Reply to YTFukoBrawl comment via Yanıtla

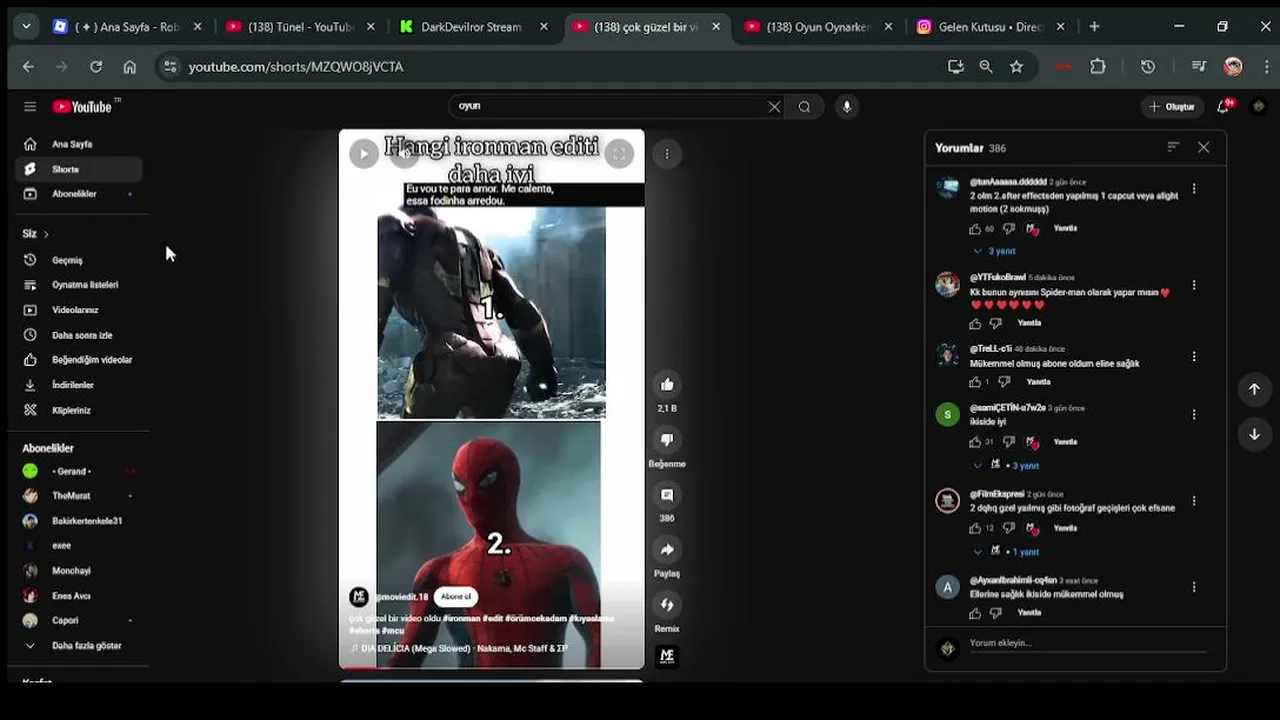point(1029,323)
